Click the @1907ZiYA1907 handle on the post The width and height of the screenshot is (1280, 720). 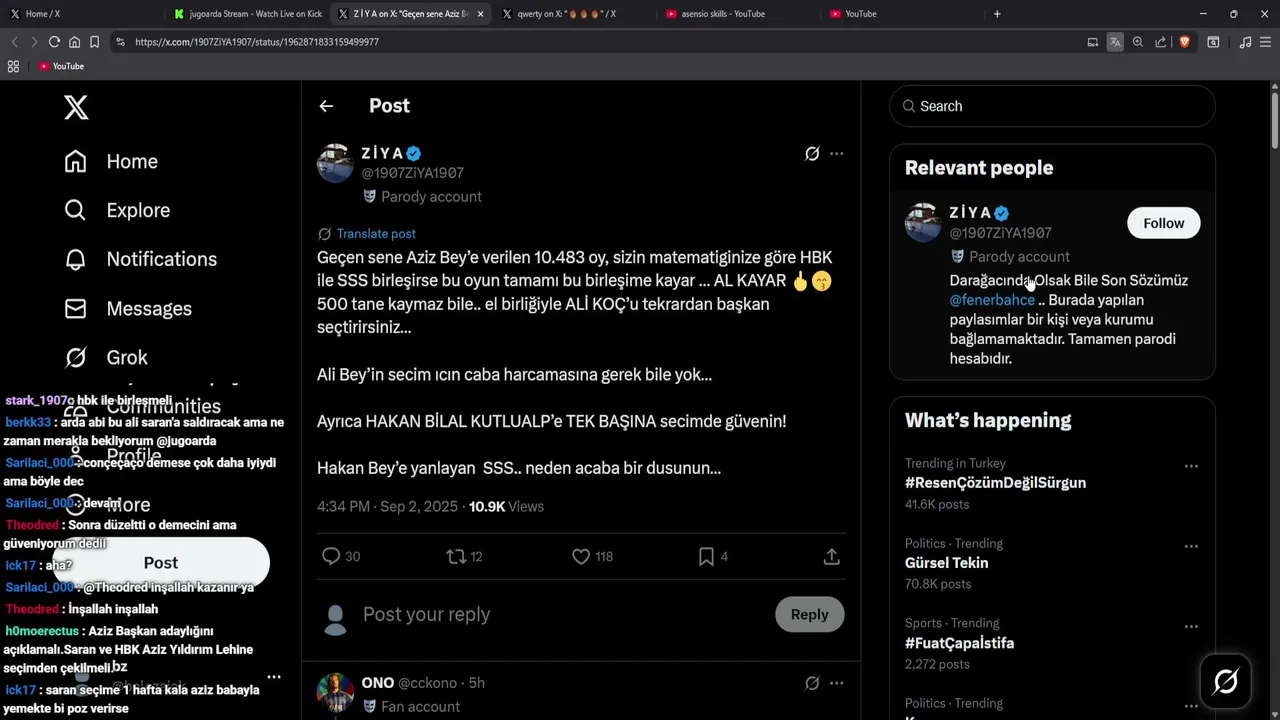412,173
